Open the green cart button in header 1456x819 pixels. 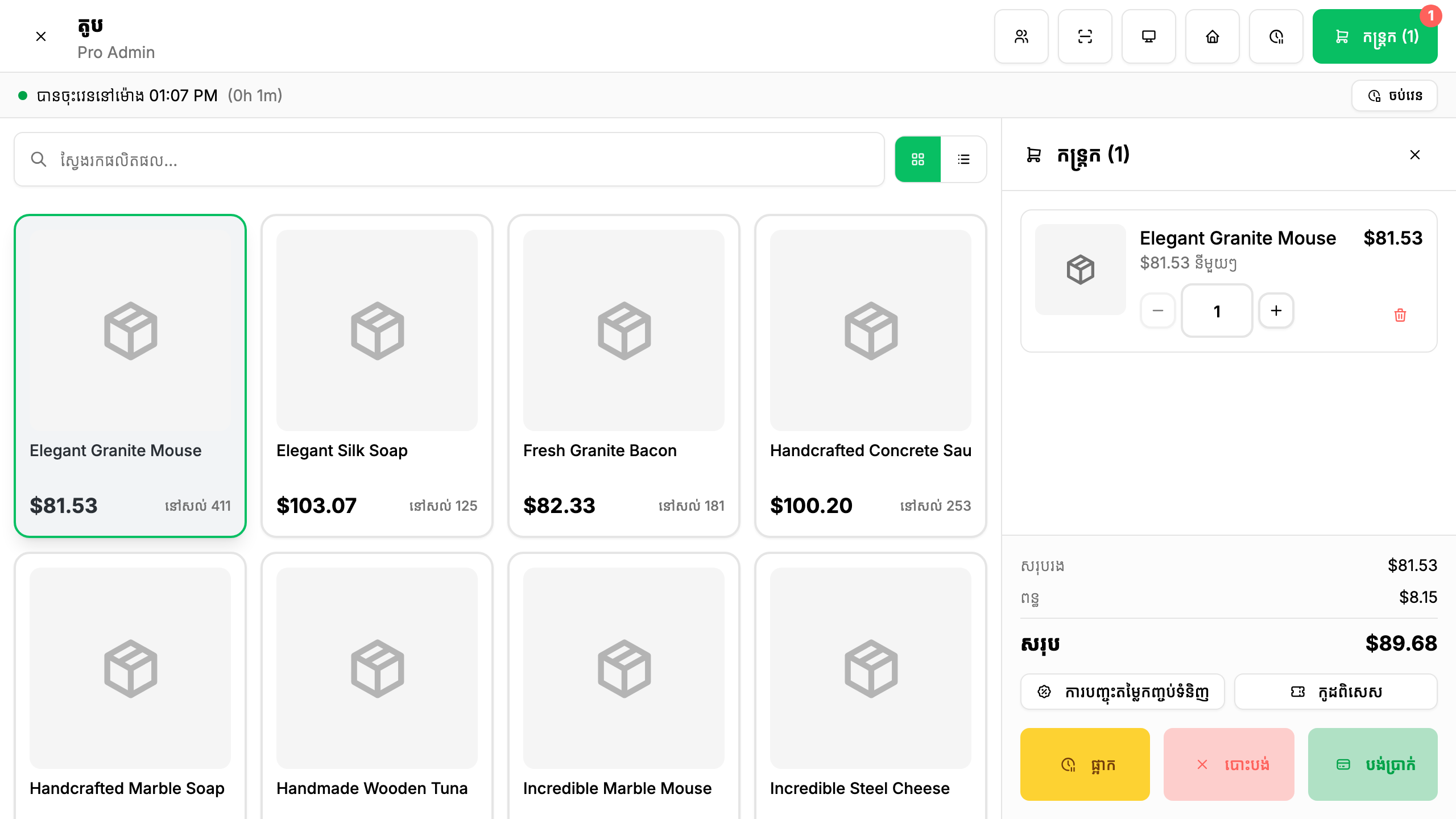coord(1375,36)
